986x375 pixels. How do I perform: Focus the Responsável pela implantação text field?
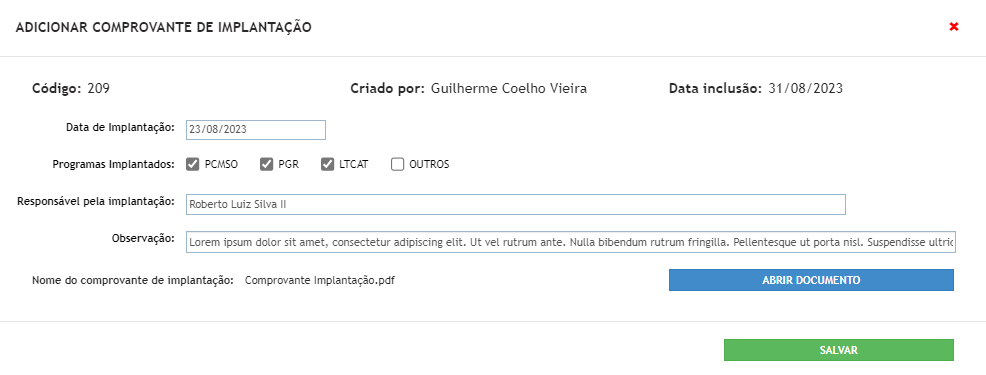516,204
